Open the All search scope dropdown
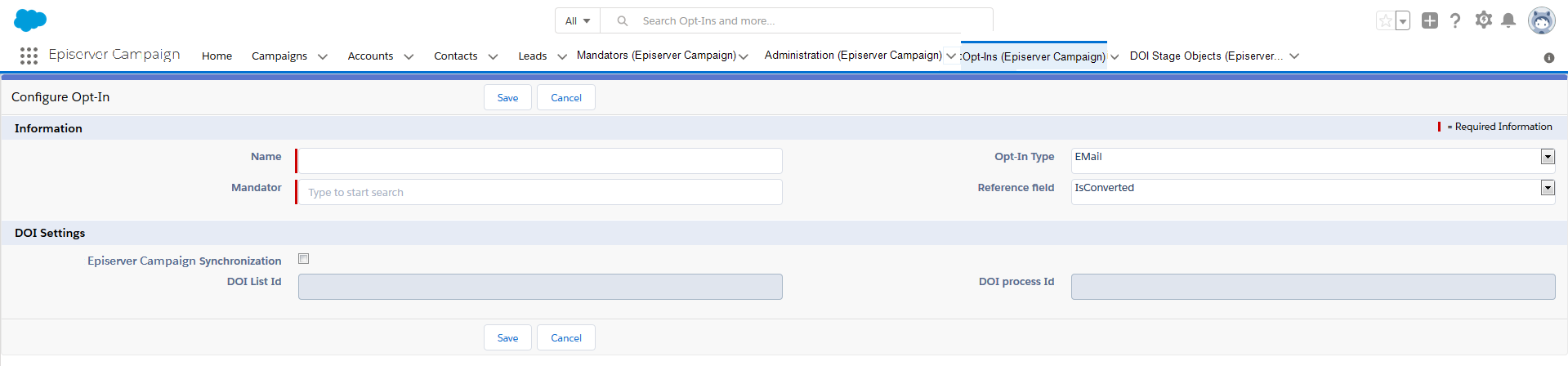 click(578, 21)
